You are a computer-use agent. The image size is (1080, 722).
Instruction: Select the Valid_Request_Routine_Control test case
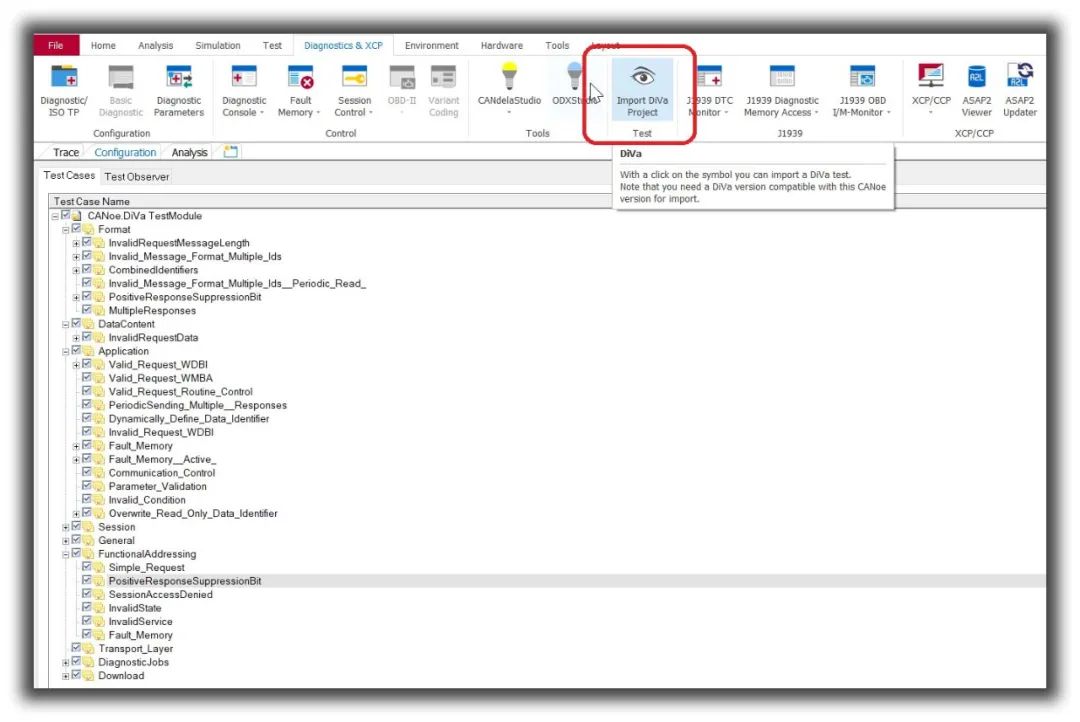point(180,391)
